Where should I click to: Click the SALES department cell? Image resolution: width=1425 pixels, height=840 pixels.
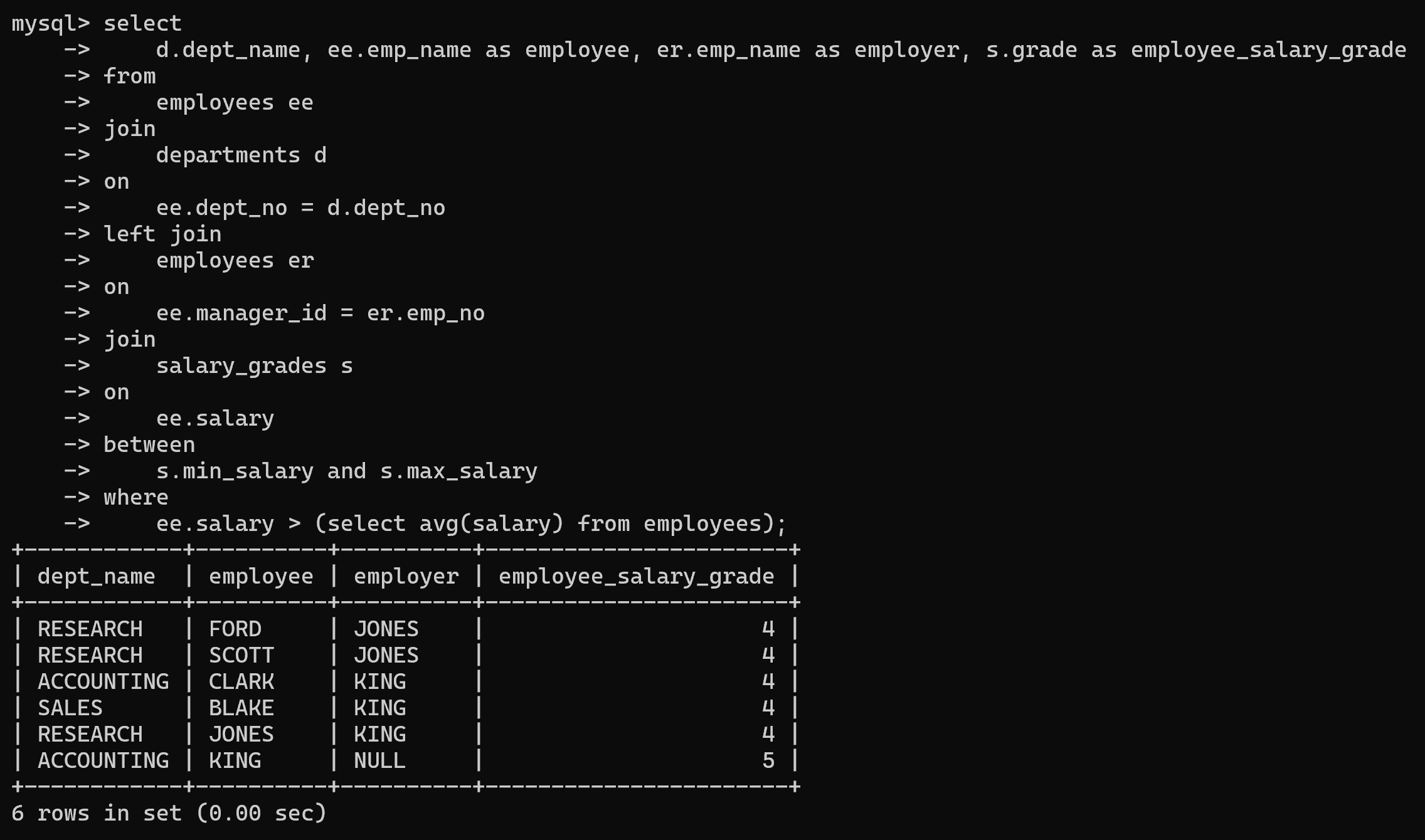pos(70,708)
